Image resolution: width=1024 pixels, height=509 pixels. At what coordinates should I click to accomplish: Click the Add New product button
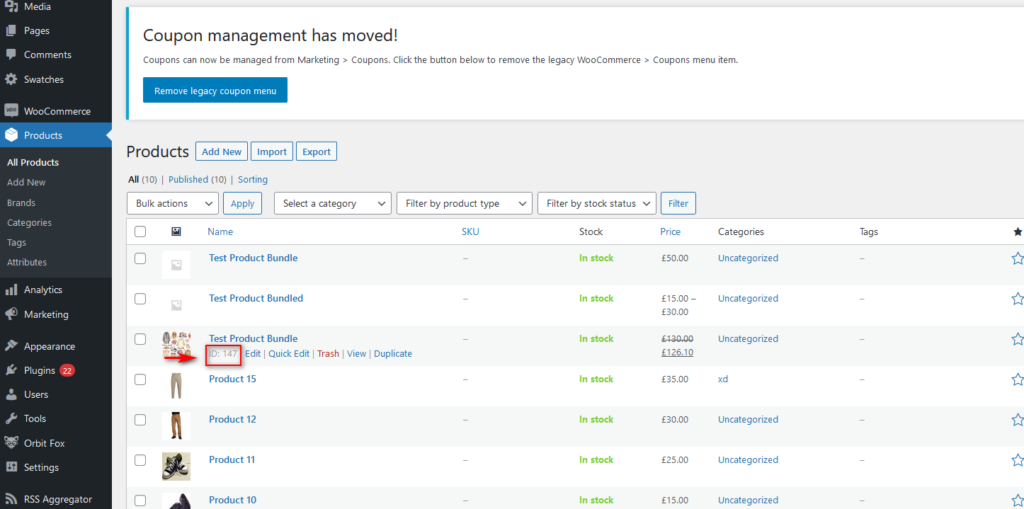(x=221, y=152)
